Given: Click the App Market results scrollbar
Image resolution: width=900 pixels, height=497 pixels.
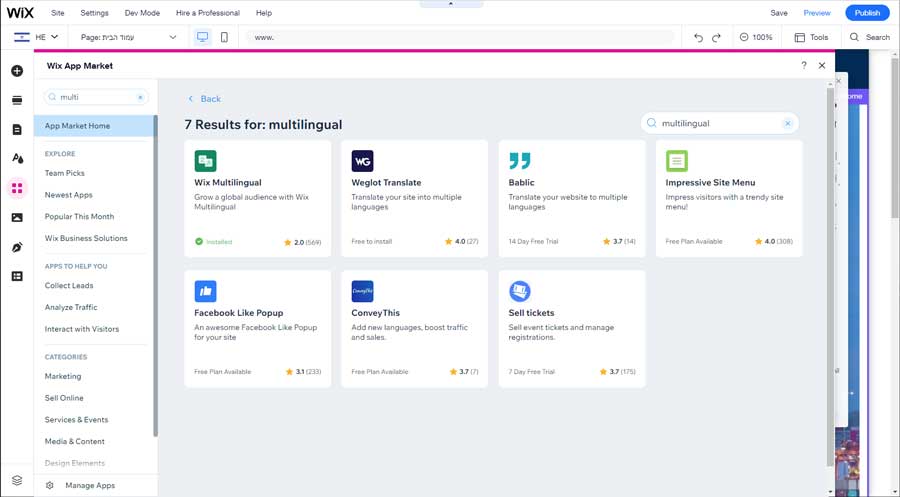Looking at the screenshot, I should pos(830,275).
